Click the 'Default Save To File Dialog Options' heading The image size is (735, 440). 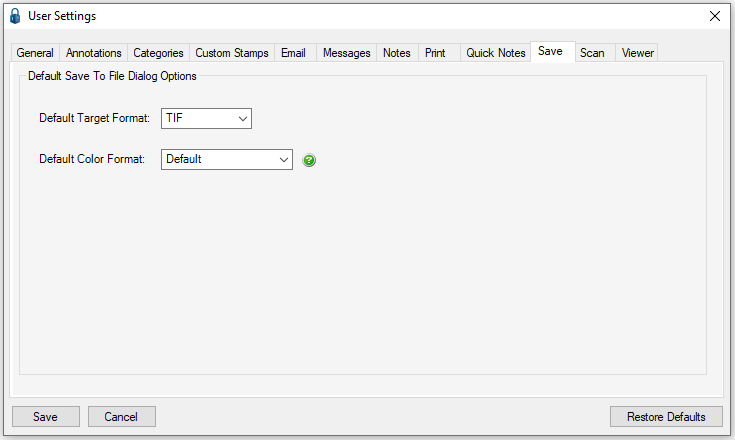112,76
